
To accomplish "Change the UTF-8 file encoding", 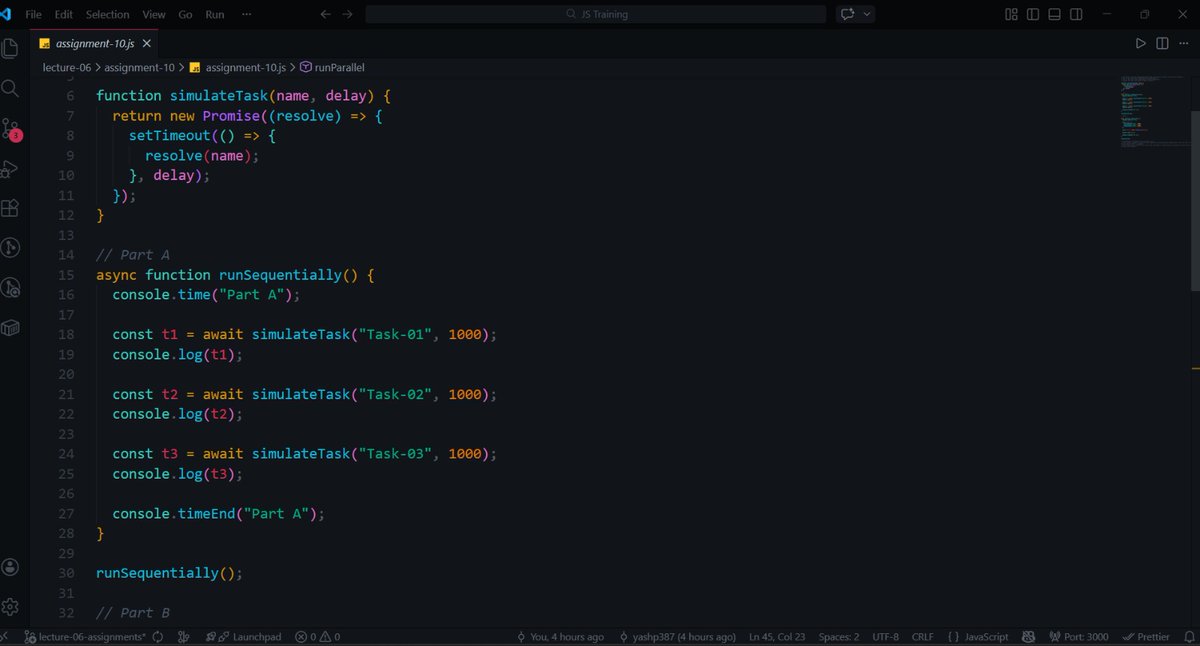I will point(885,637).
